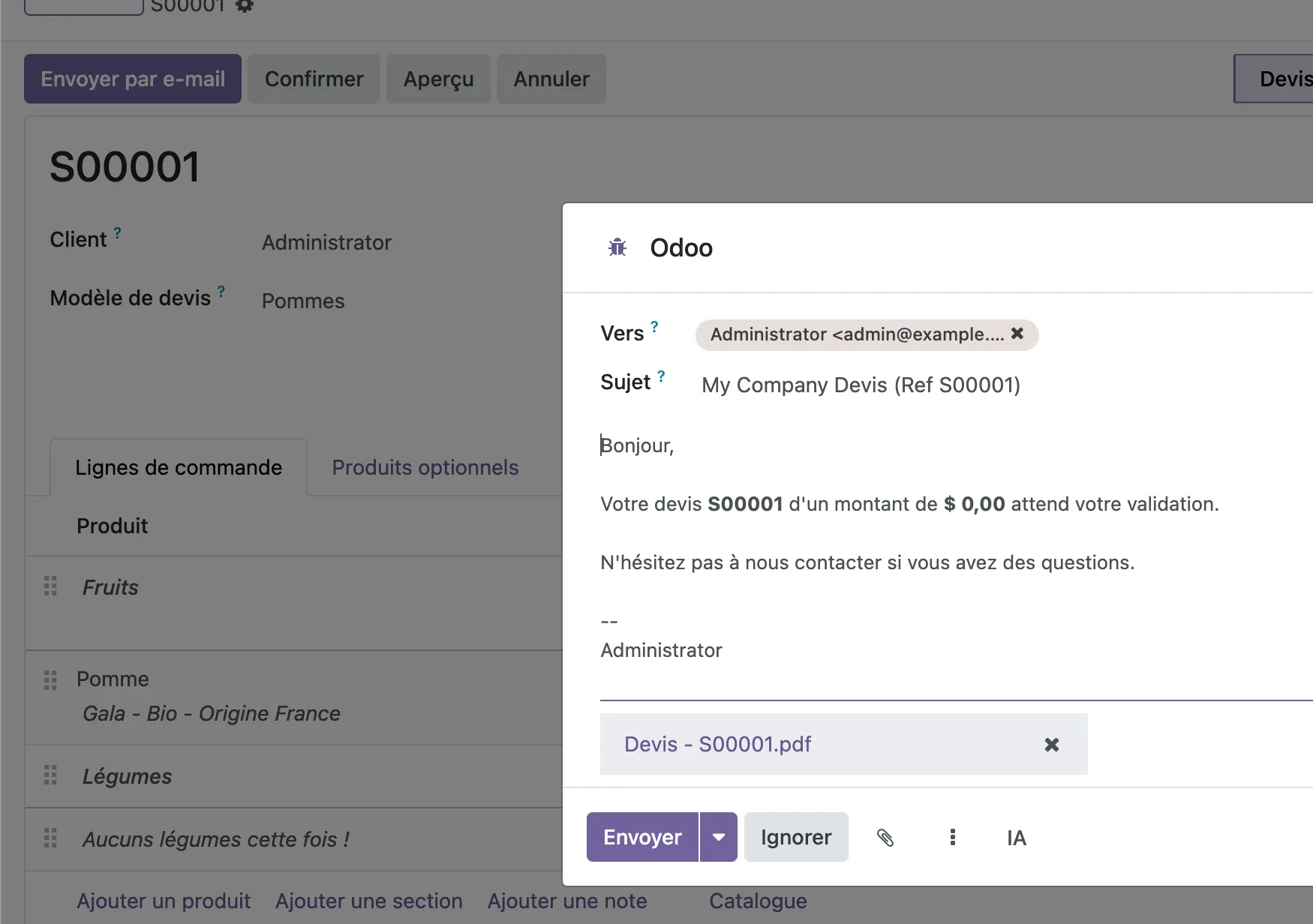This screenshot has height=924, width=1313.
Task: Open the Envoyer split-button dropdown arrow
Action: (x=719, y=837)
